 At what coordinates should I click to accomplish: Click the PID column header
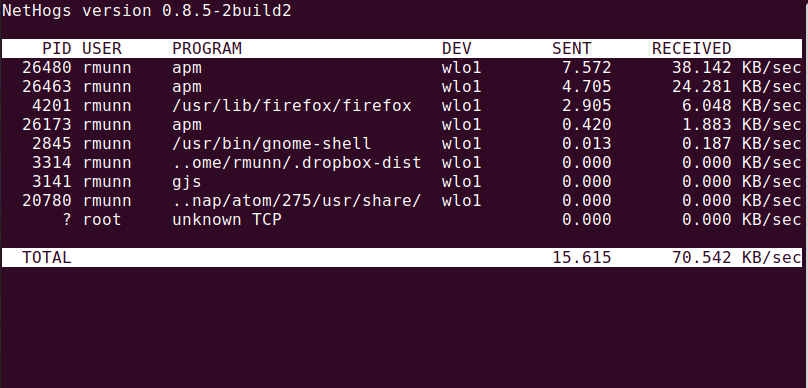(56, 48)
